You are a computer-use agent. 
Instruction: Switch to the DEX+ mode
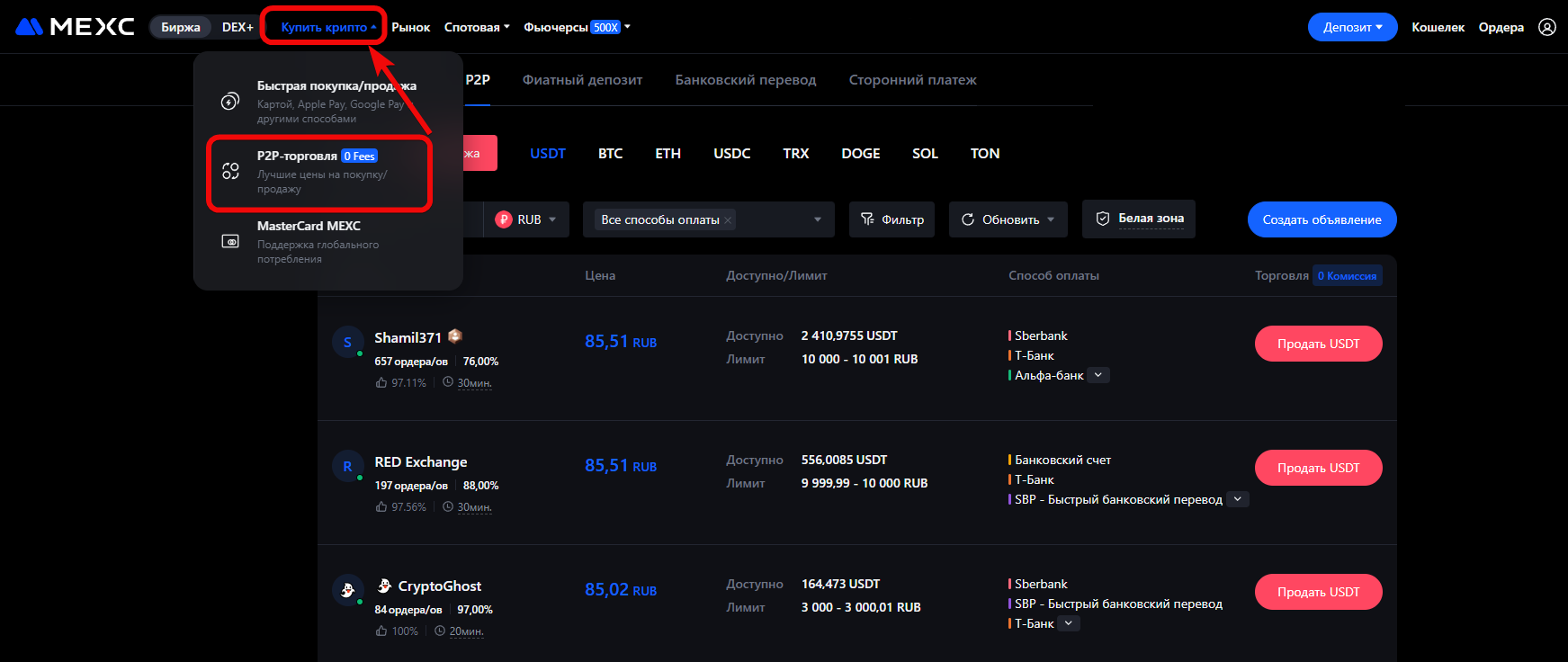tap(237, 27)
